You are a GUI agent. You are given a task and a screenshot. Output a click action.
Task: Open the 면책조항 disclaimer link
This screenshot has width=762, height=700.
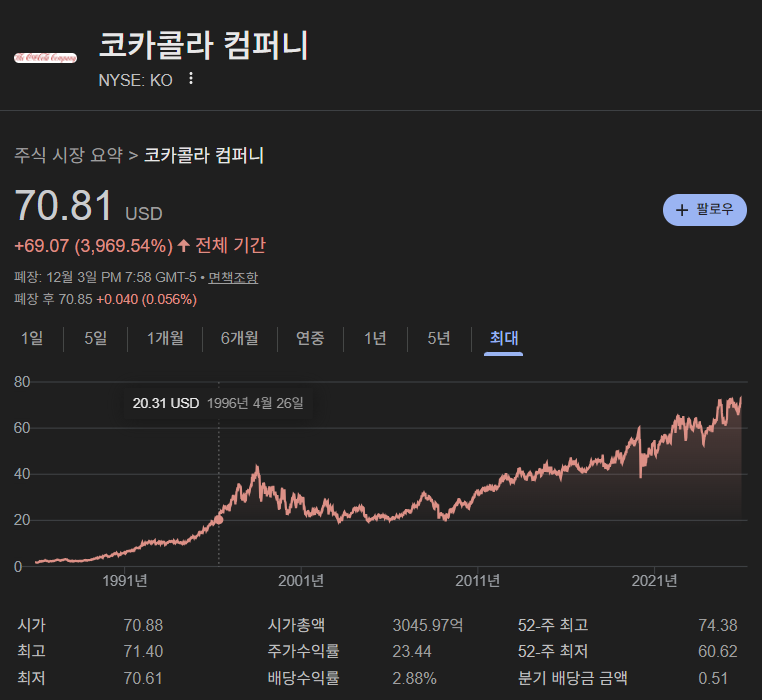click(x=233, y=278)
